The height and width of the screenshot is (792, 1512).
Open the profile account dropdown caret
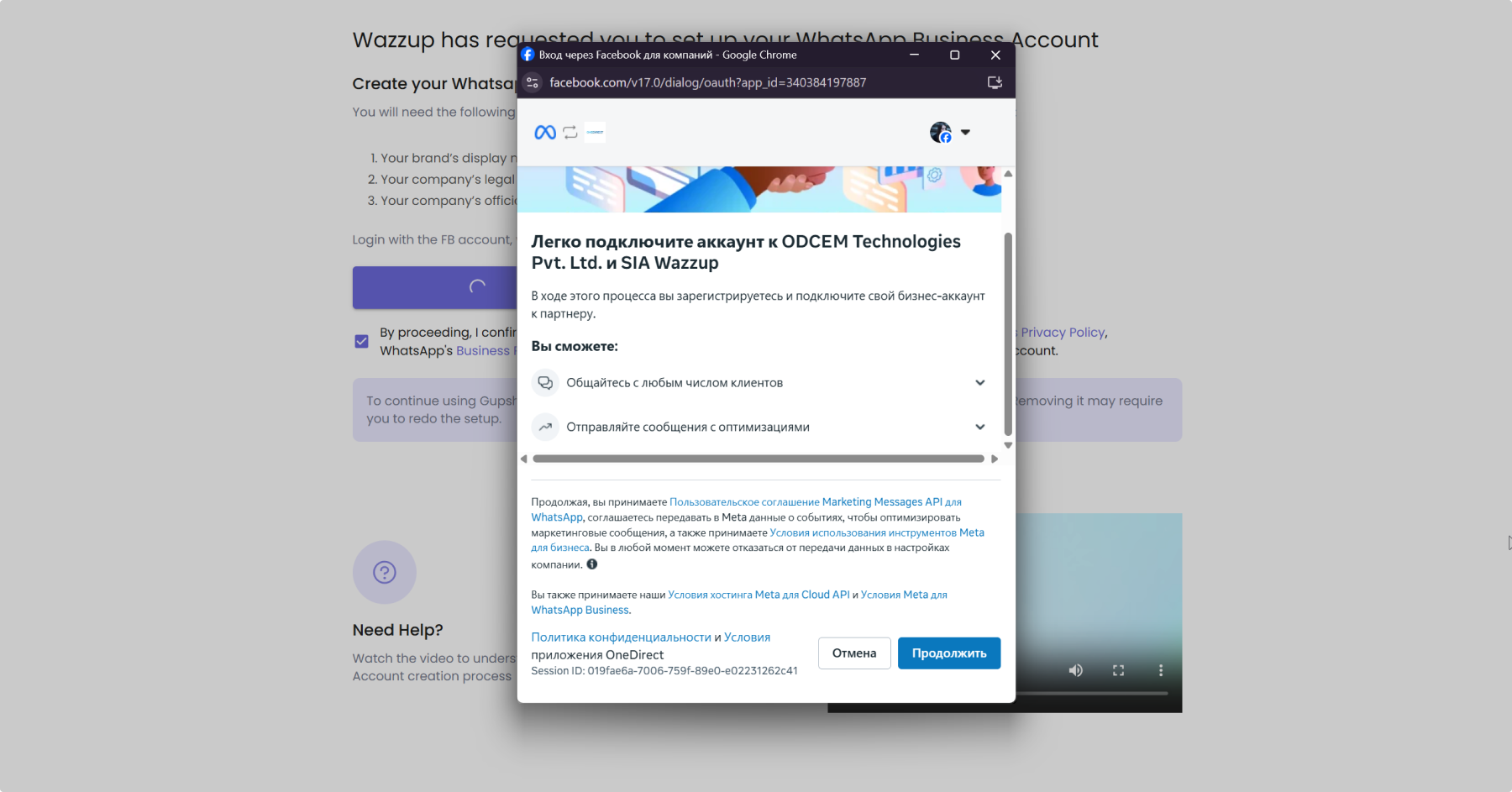click(x=965, y=132)
